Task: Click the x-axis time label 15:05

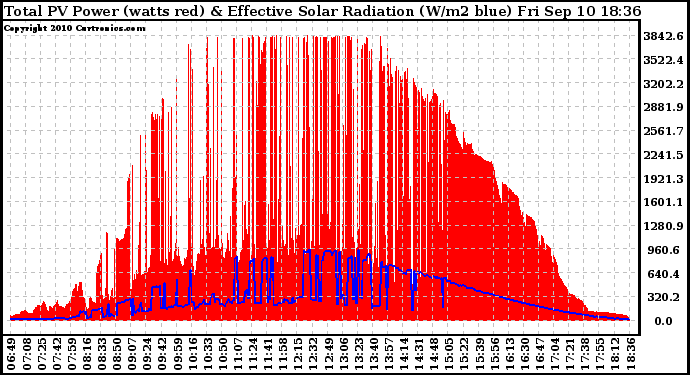Action: pos(449,354)
